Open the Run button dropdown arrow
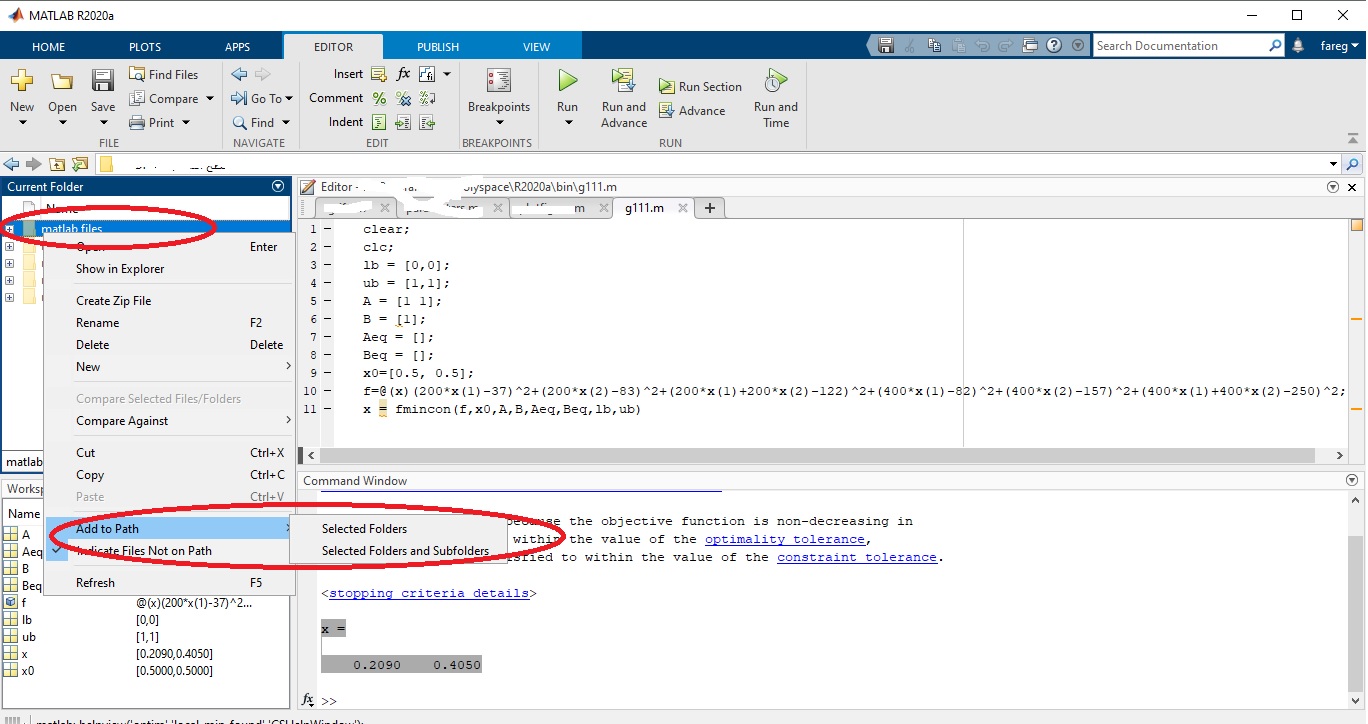 568,123
